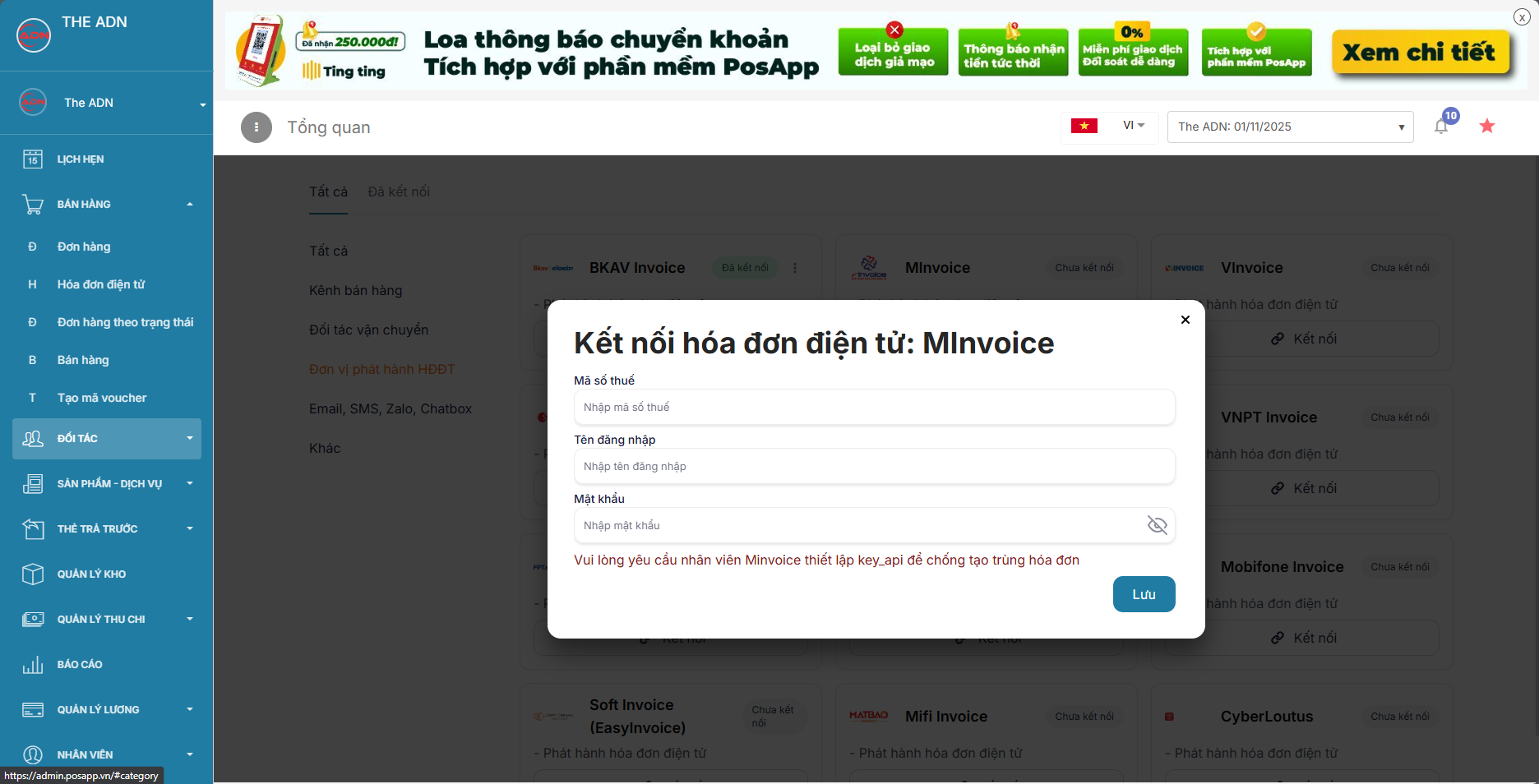This screenshot has width=1539, height=784.
Task: Expand the SẢN PHẨM - DỊCH VỤ section
Action: pyautogui.click(x=190, y=483)
